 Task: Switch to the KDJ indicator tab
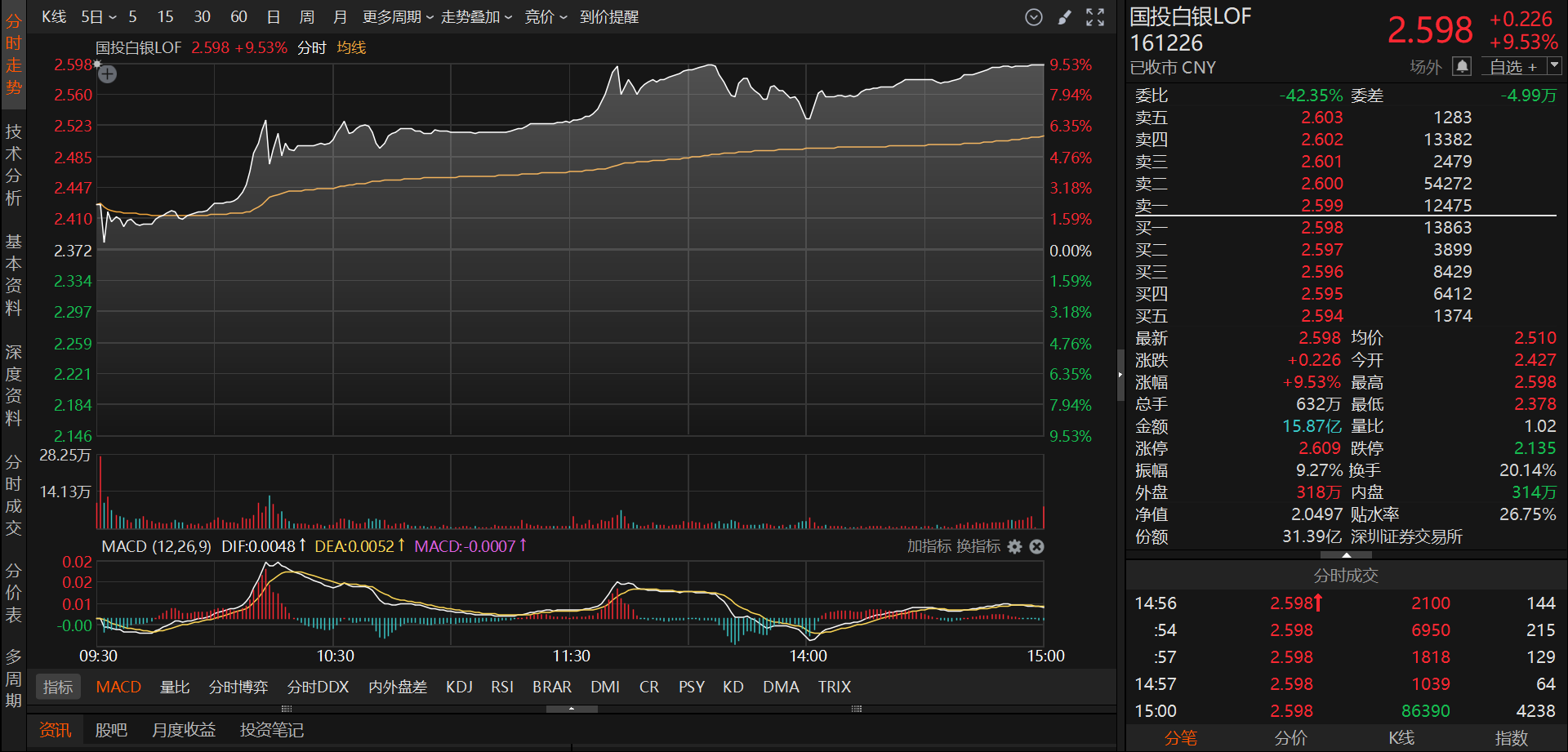[x=459, y=687]
